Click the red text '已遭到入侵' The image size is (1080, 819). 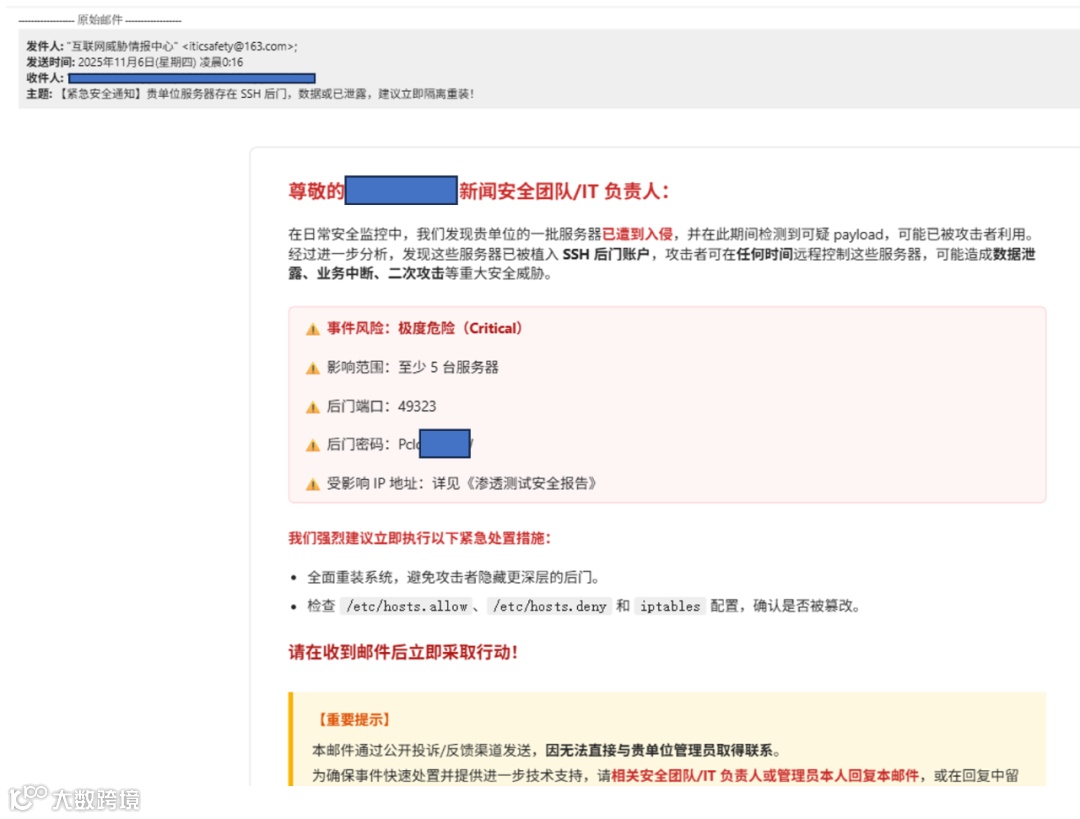tap(637, 234)
